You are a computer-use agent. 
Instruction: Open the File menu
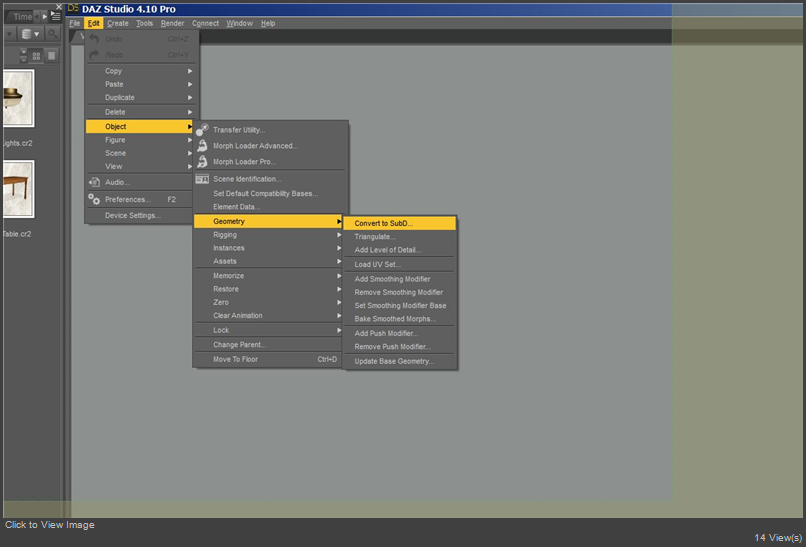pos(75,23)
